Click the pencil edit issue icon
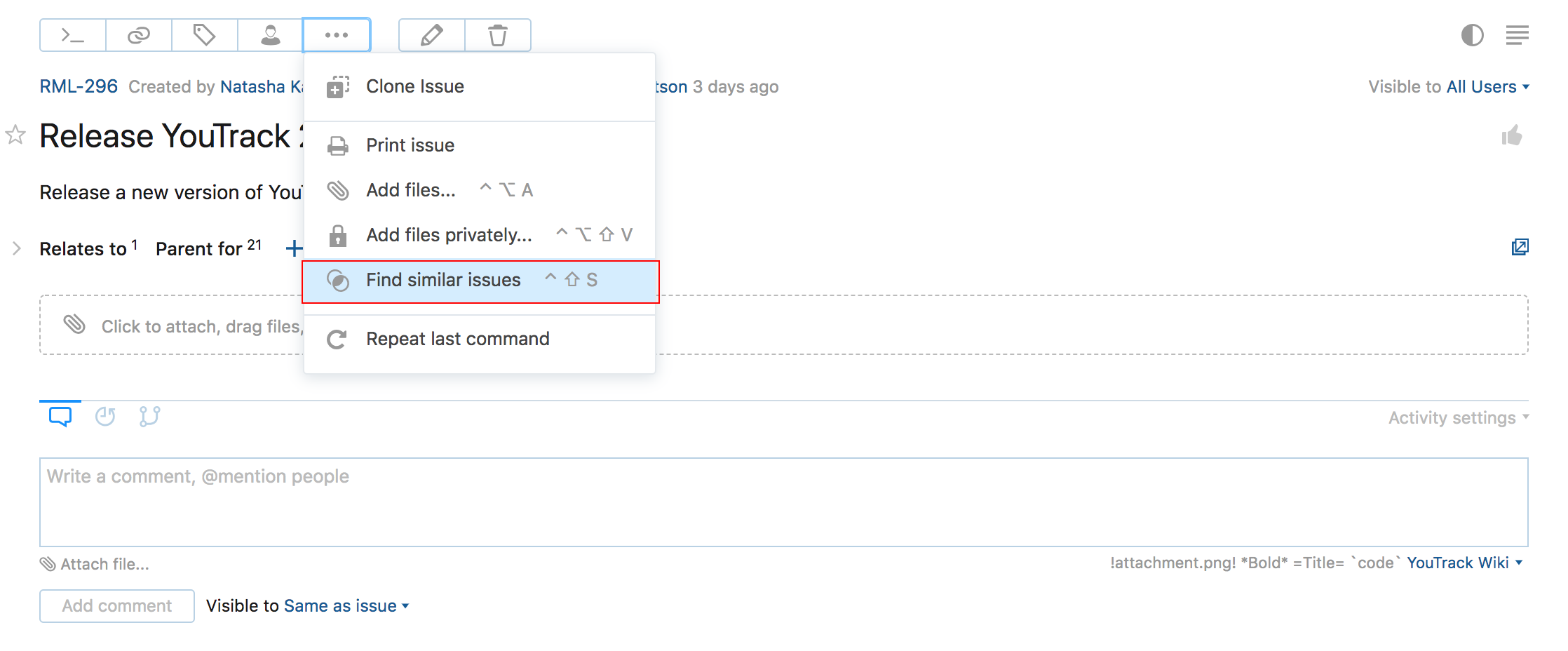The height and width of the screenshot is (651, 1568). [432, 35]
